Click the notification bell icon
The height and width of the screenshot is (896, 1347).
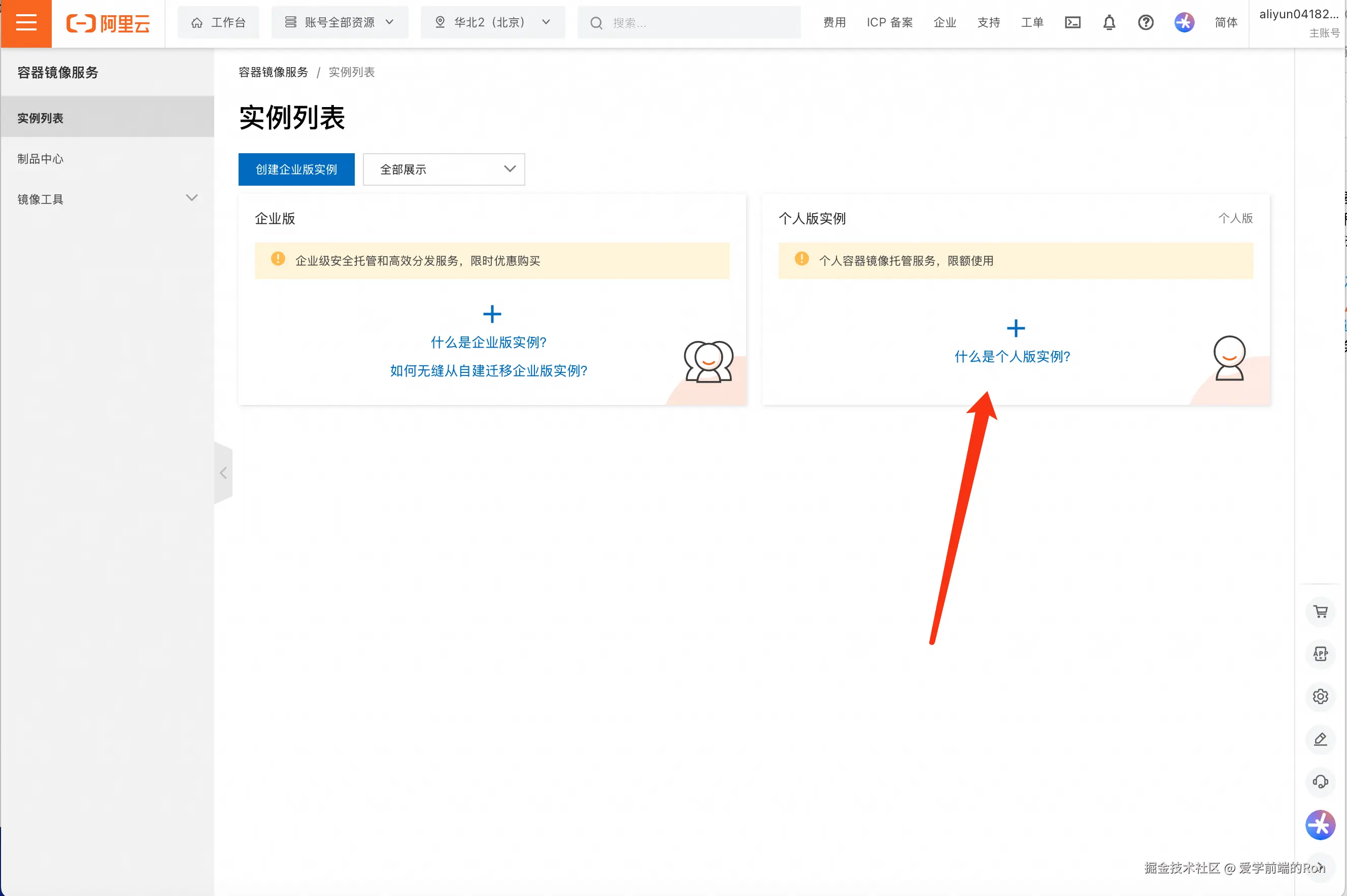coord(1108,23)
